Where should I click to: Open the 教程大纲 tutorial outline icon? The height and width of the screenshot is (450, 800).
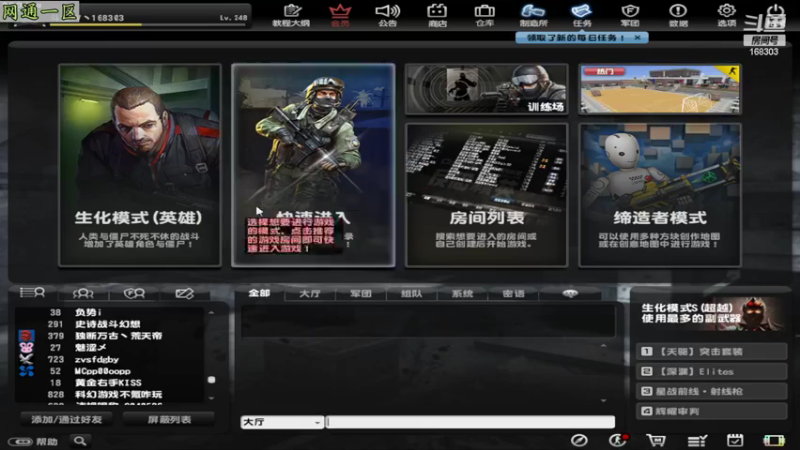(x=291, y=15)
